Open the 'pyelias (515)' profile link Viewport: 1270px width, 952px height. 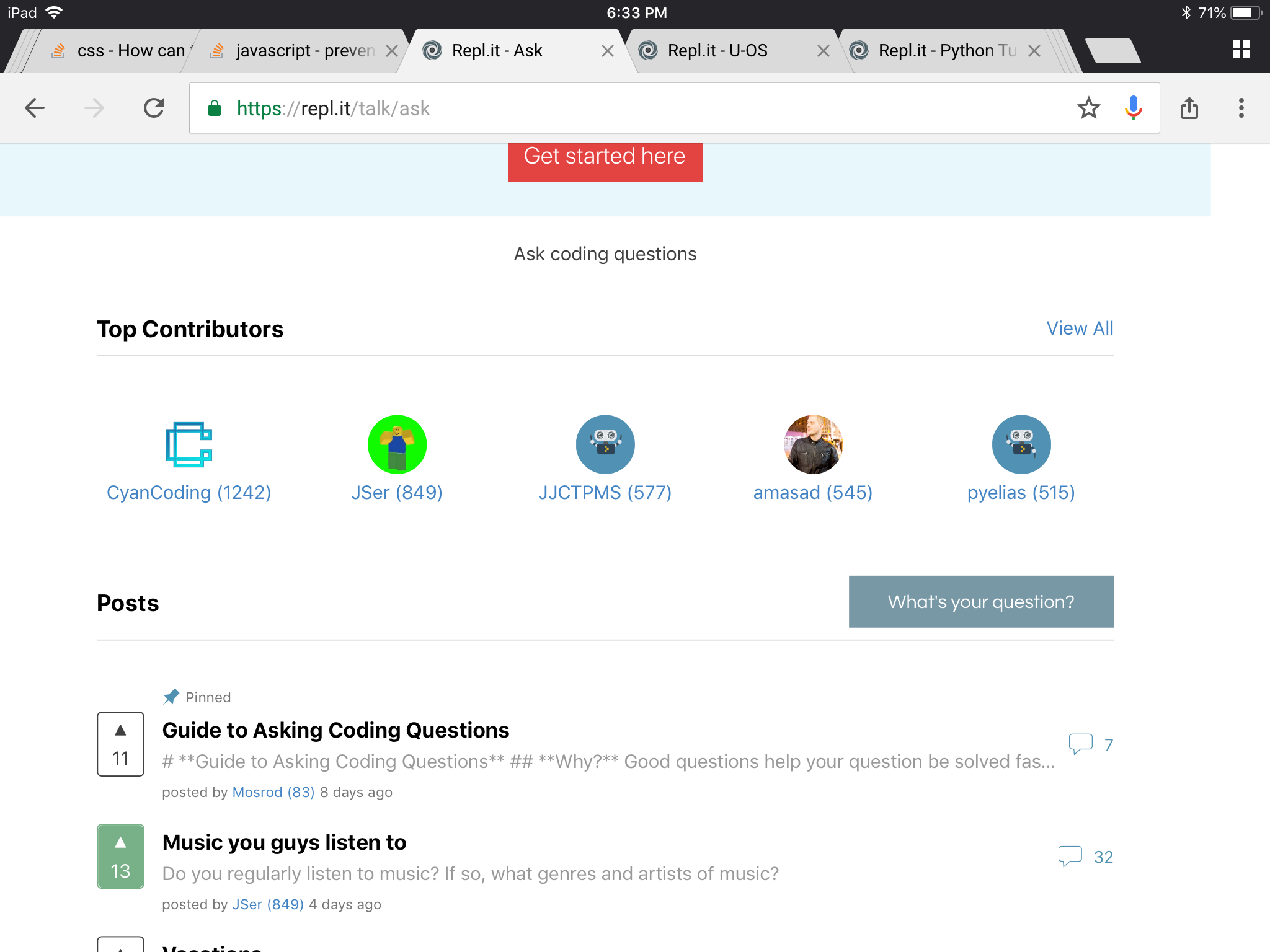1021,492
